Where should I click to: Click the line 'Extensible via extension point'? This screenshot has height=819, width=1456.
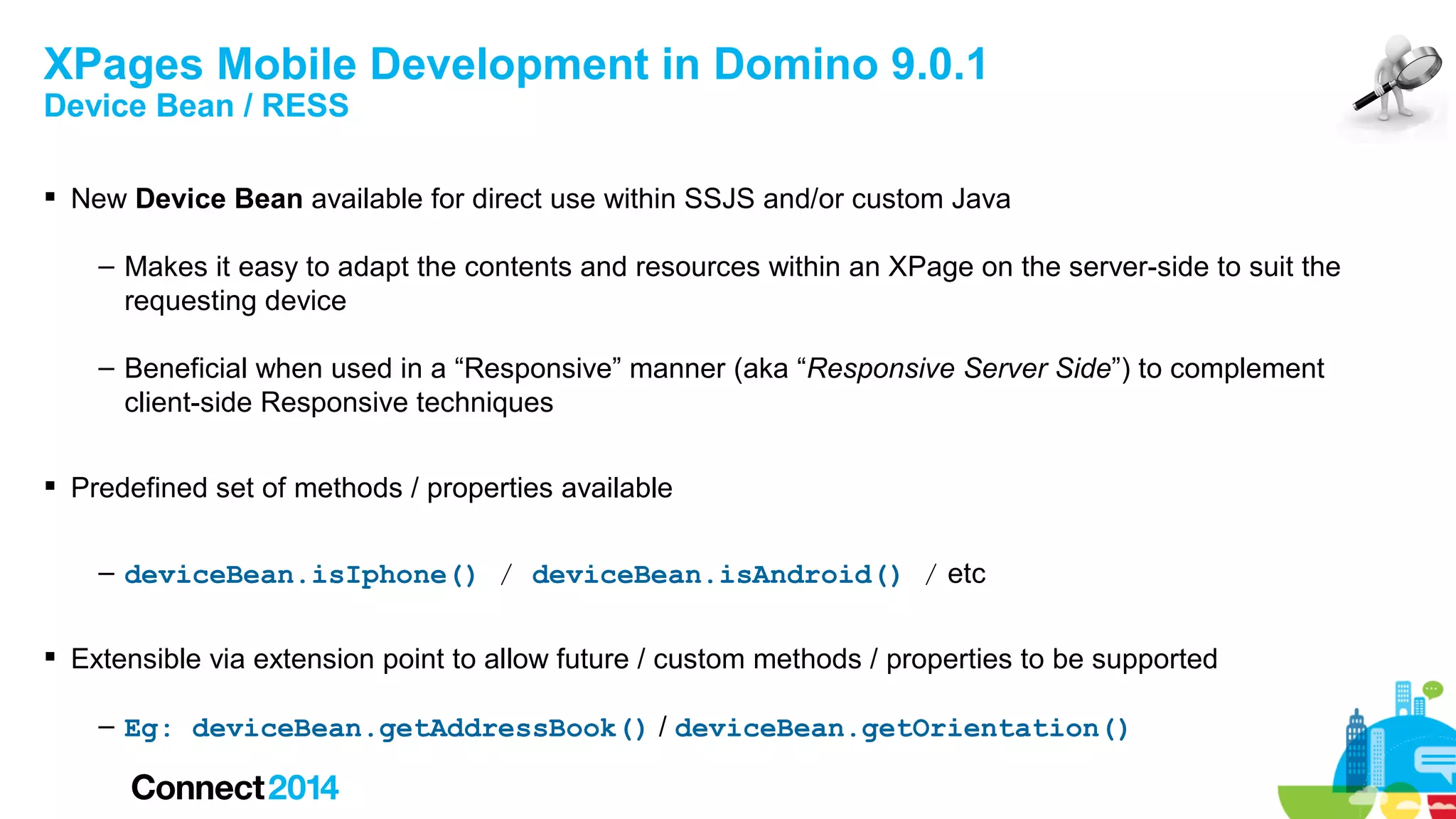[644, 660]
